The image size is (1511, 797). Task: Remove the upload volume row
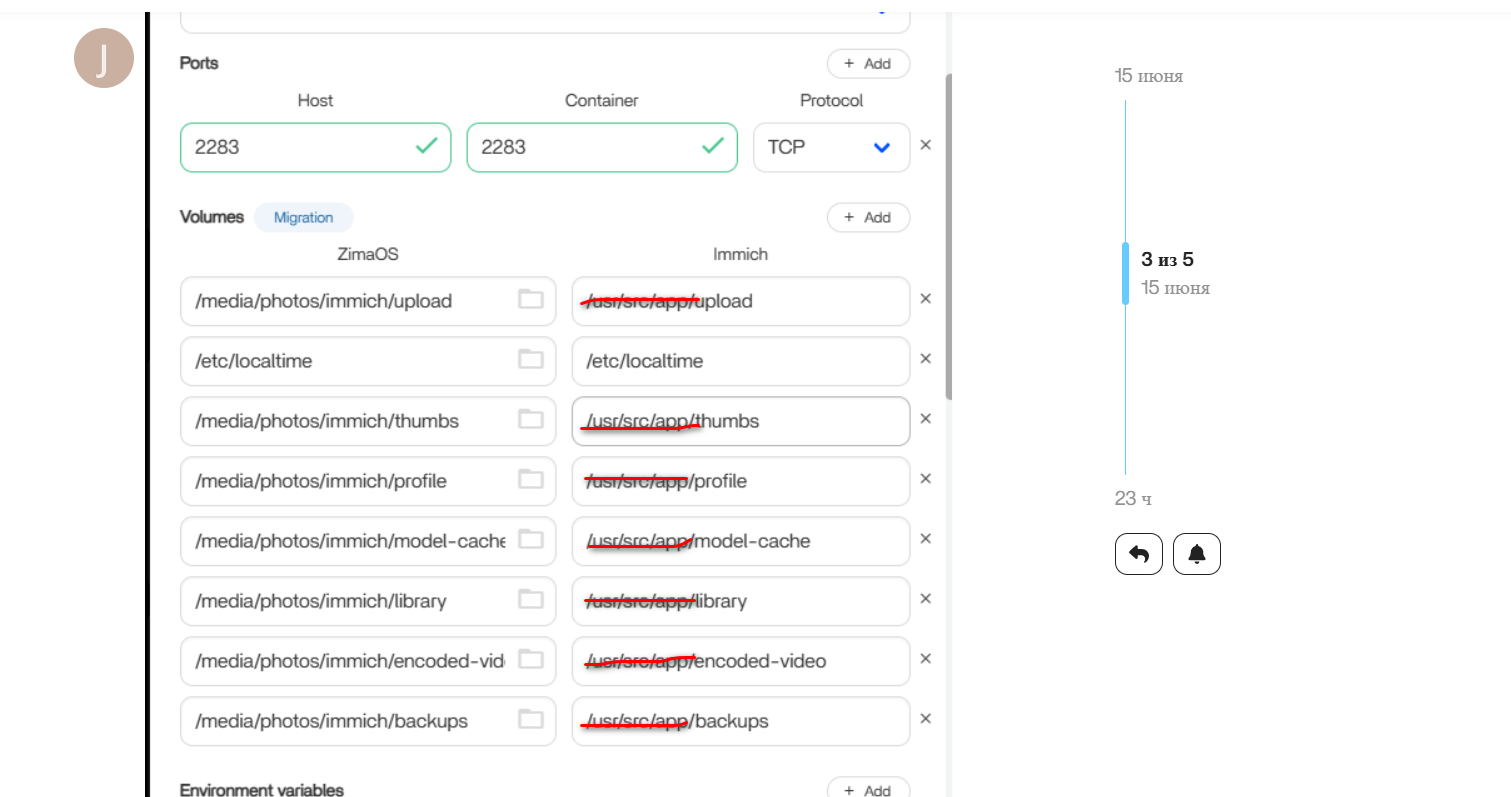point(925,299)
